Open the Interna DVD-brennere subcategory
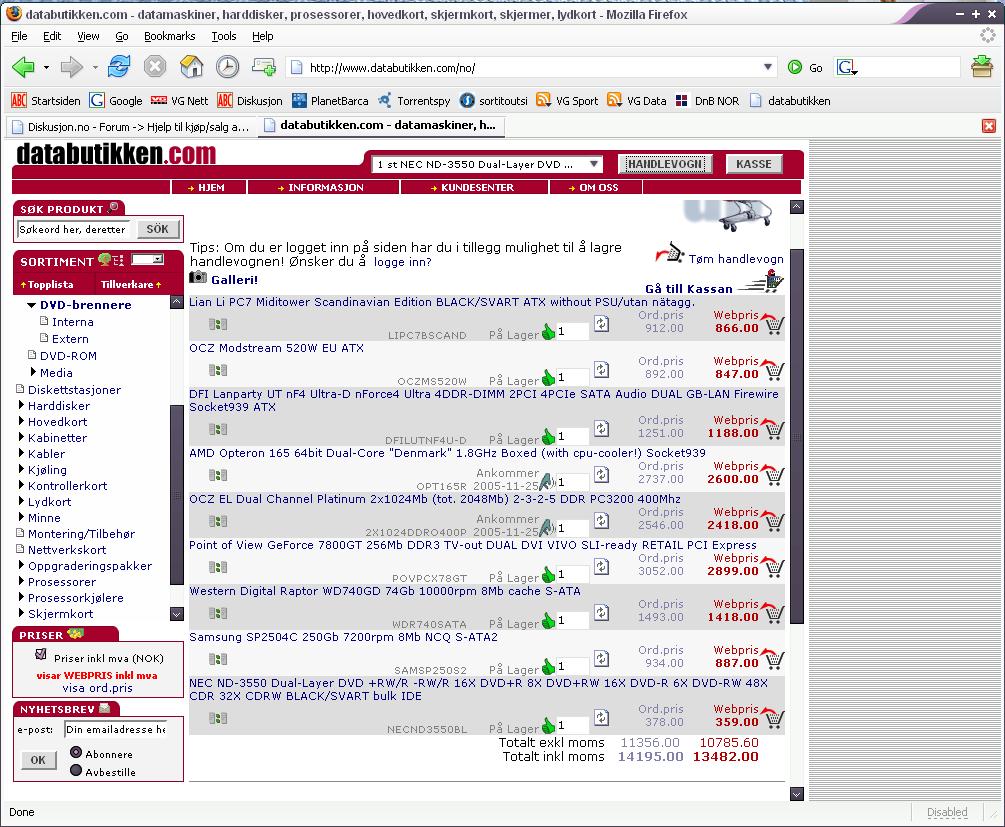 tap(72, 322)
